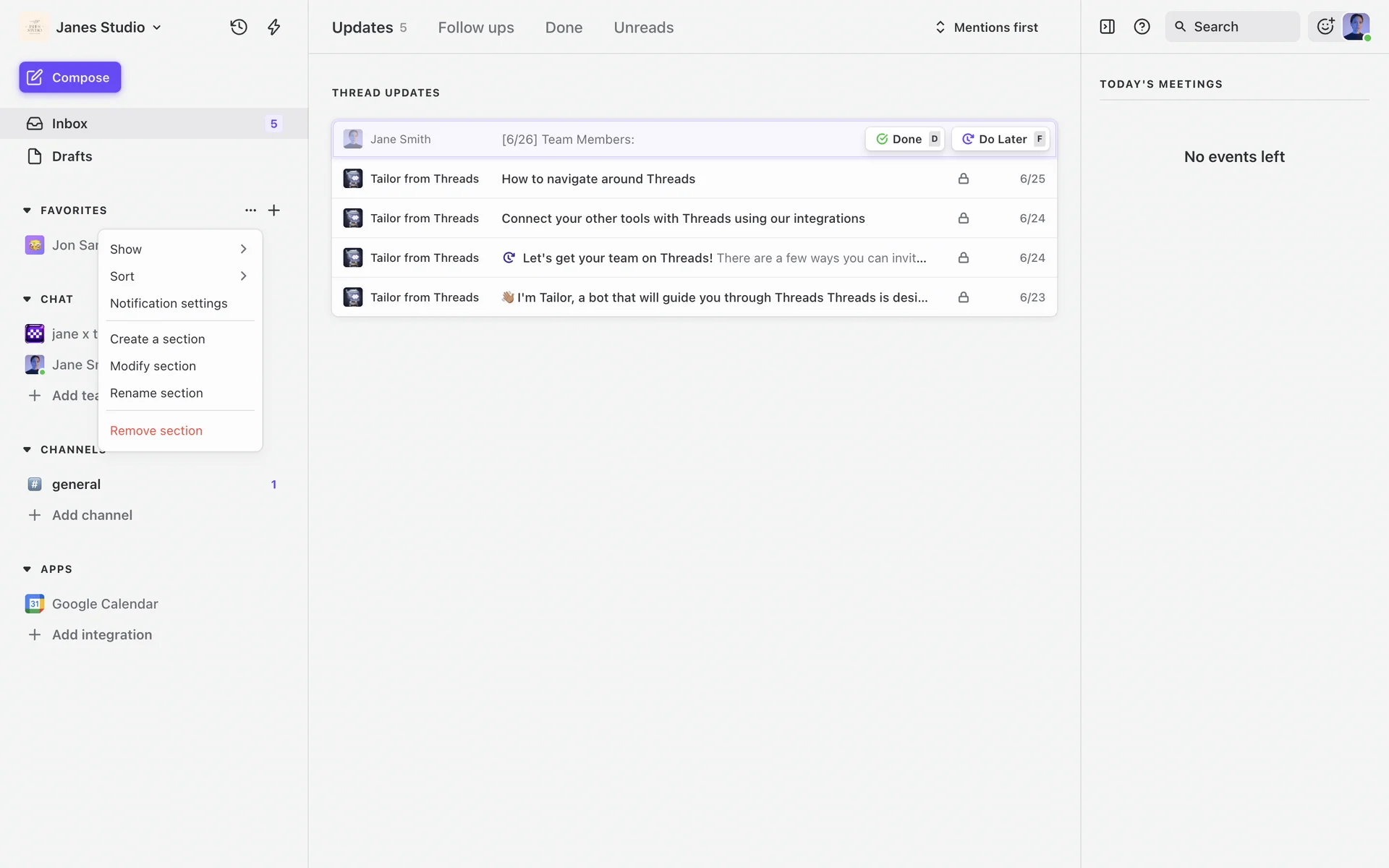Expand the Show submenu

tap(178, 249)
